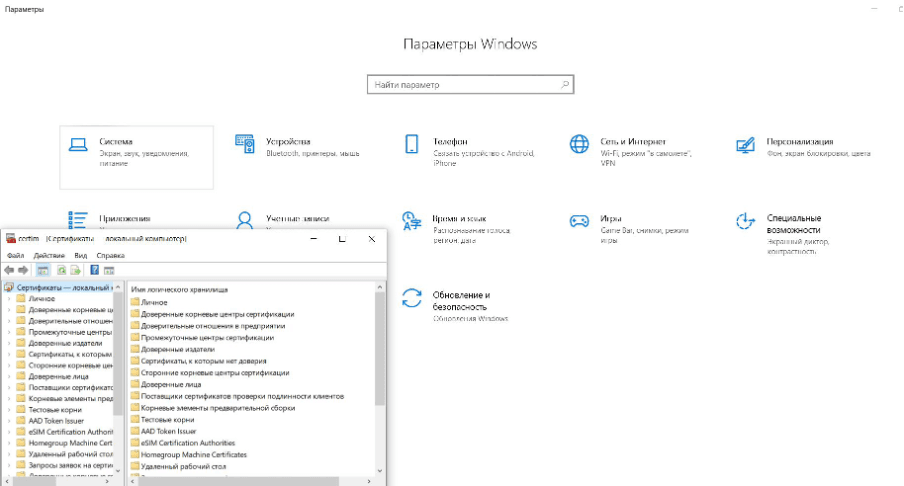Expand Доверенные лица tree node chevron
904x486 pixels.
(9, 376)
